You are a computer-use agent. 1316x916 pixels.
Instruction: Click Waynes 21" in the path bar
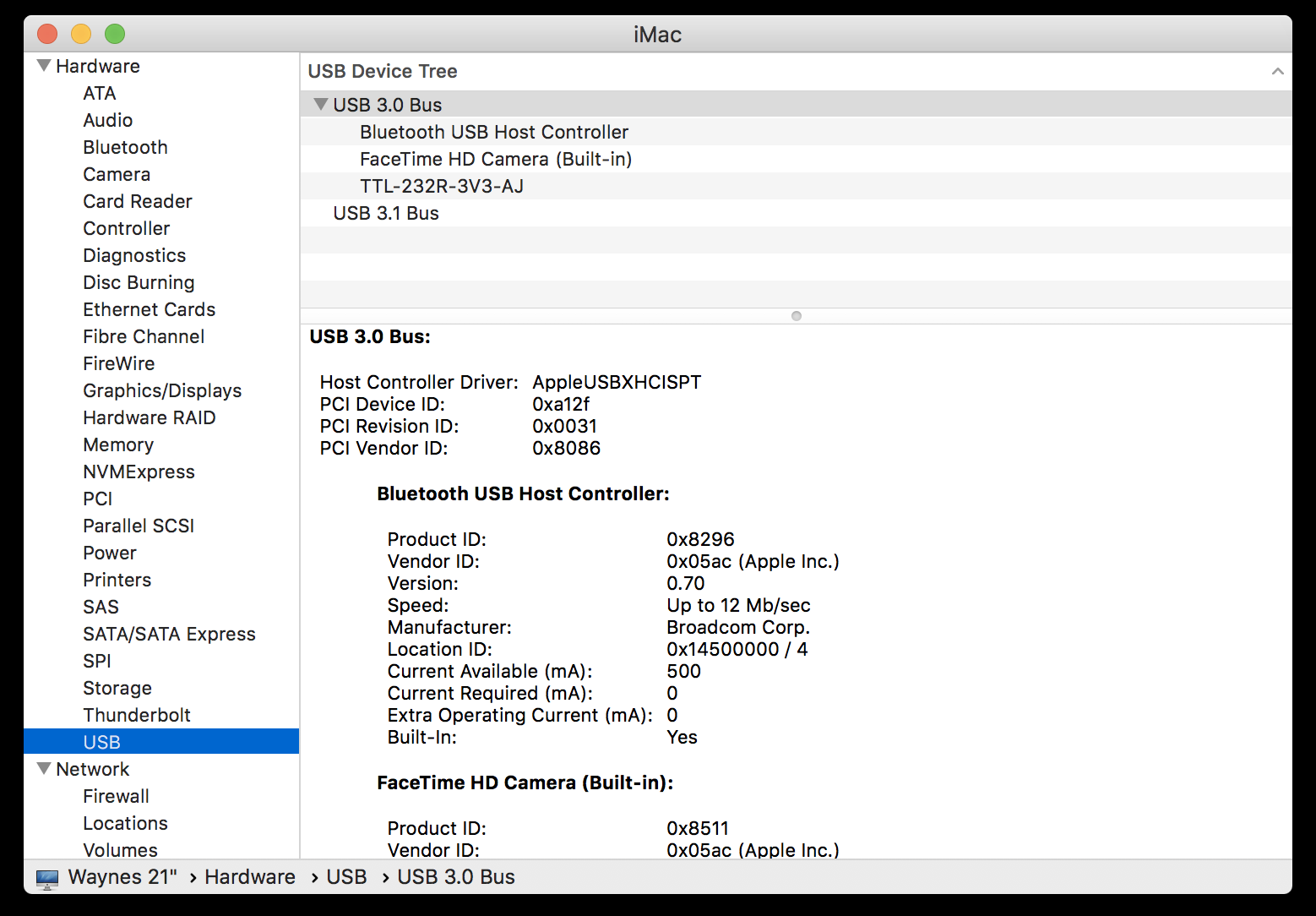pos(122,877)
